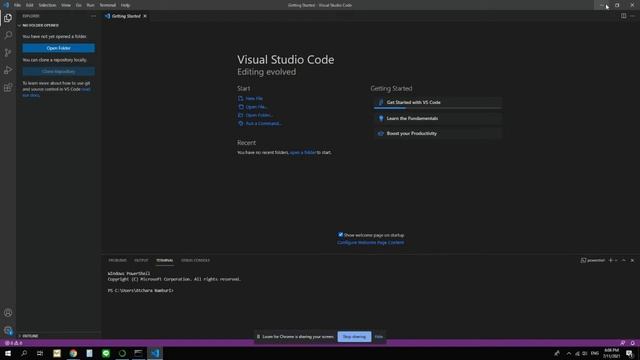Open Configure Welcome Page Content link
The width and height of the screenshot is (640, 360).
(371, 242)
